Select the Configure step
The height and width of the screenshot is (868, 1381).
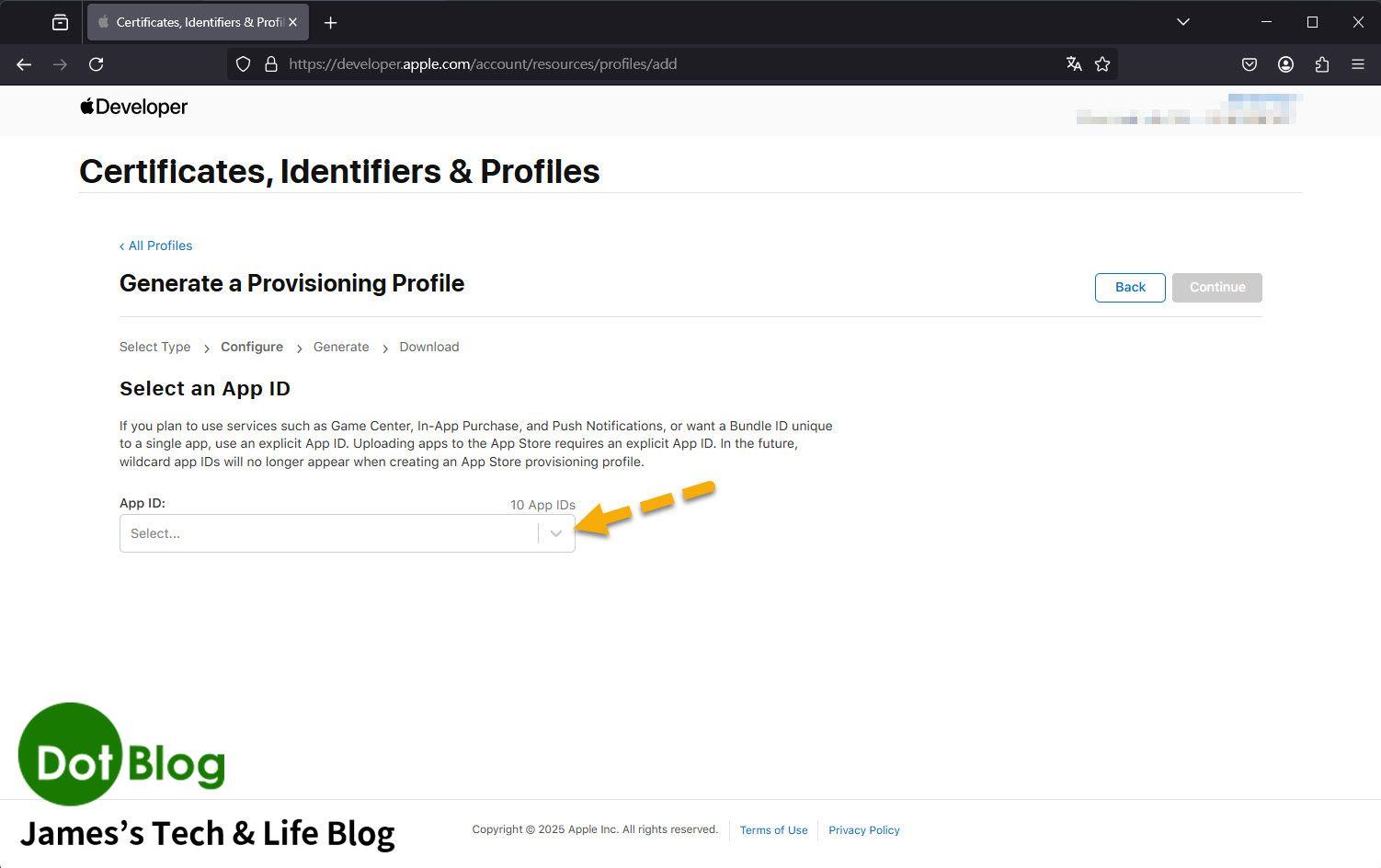click(252, 347)
